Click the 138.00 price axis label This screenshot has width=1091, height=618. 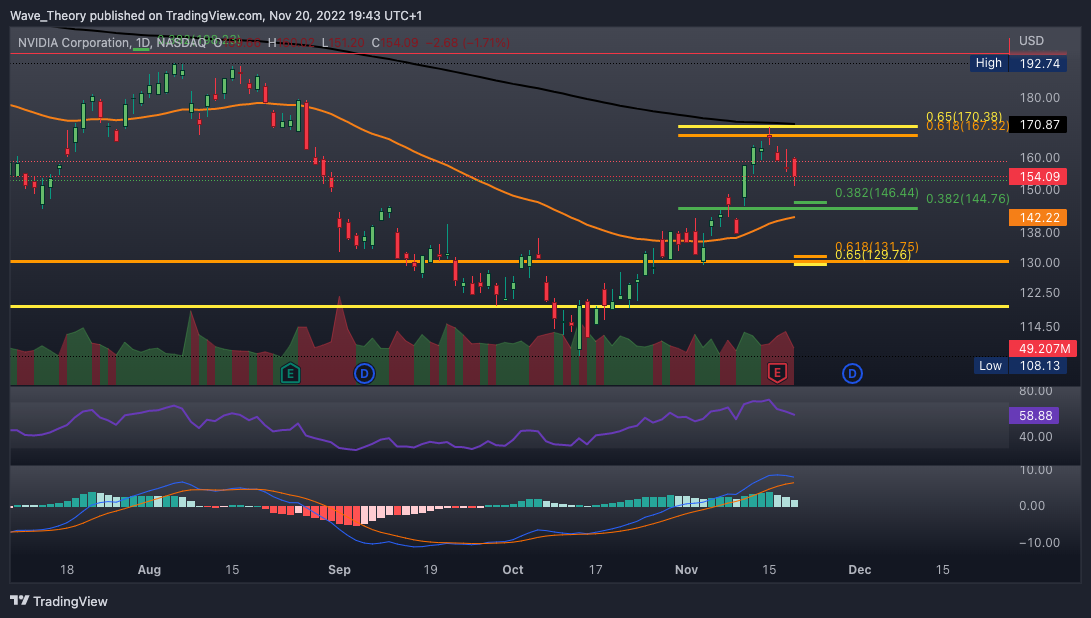[1040, 232]
